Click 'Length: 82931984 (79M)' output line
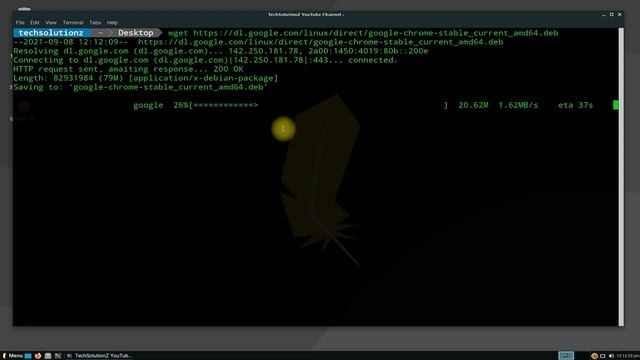This screenshot has width=640, height=360. pyautogui.click(x=146, y=78)
